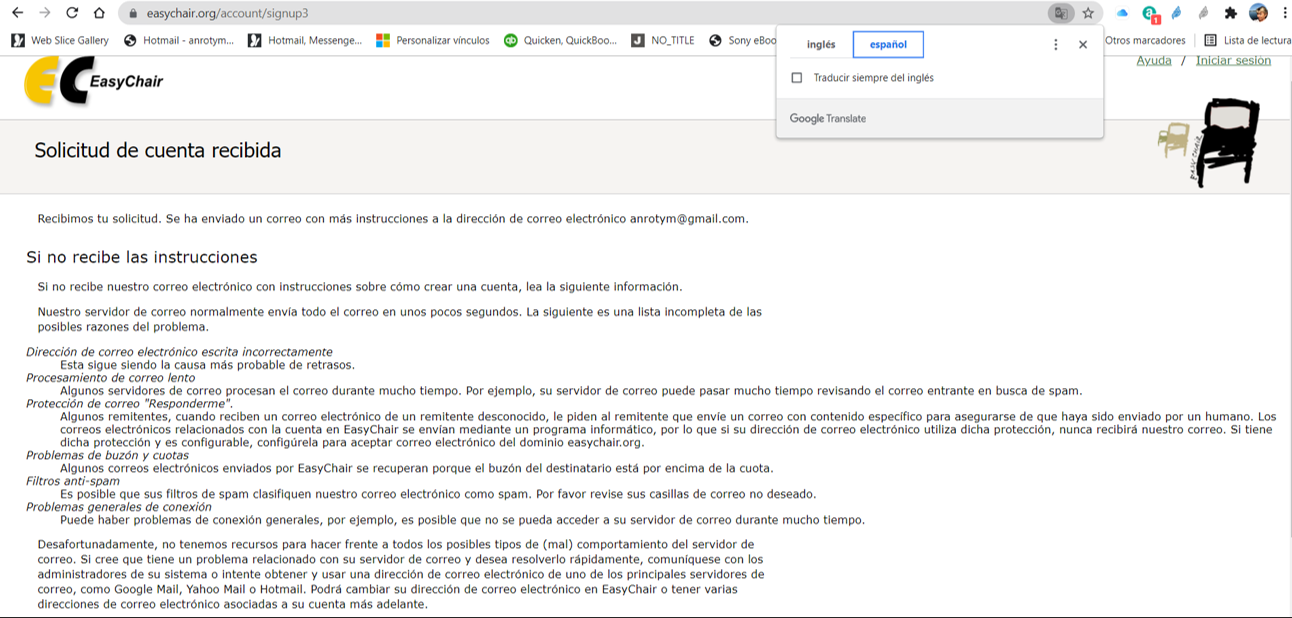Click the email address anrotym@gmail.com
This screenshot has width=1292, height=618.
click(x=687, y=219)
